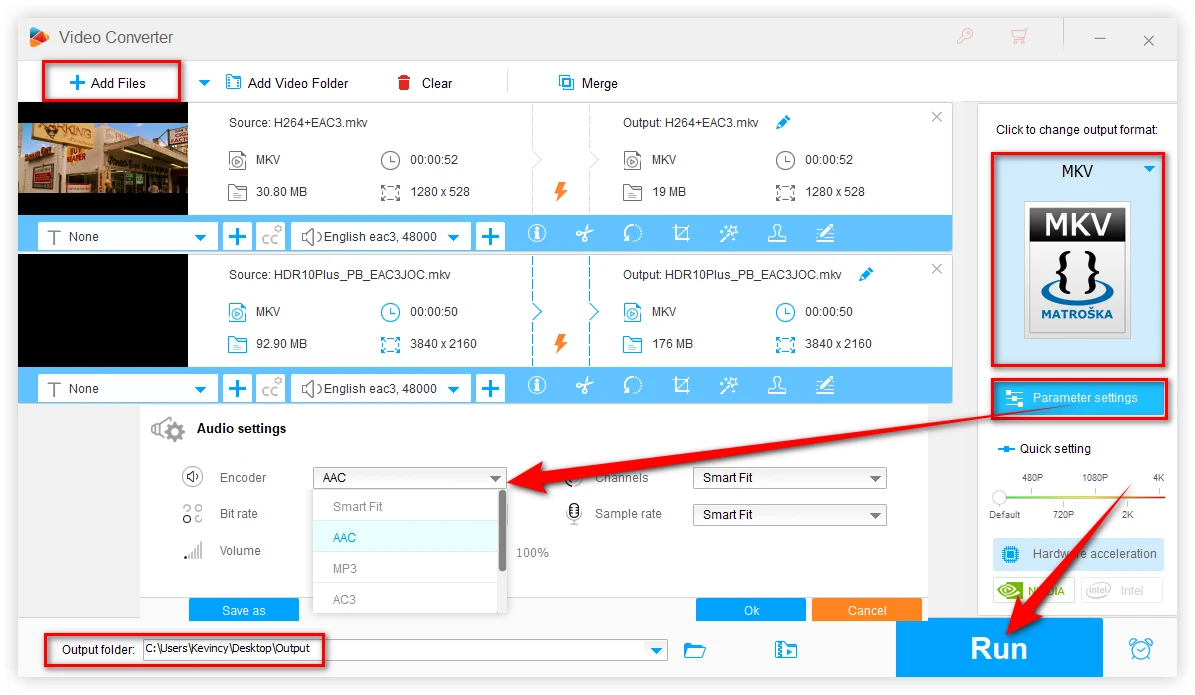Screen dimensions: 1195x695
Task: Click the Save as button
Action: pos(244,610)
